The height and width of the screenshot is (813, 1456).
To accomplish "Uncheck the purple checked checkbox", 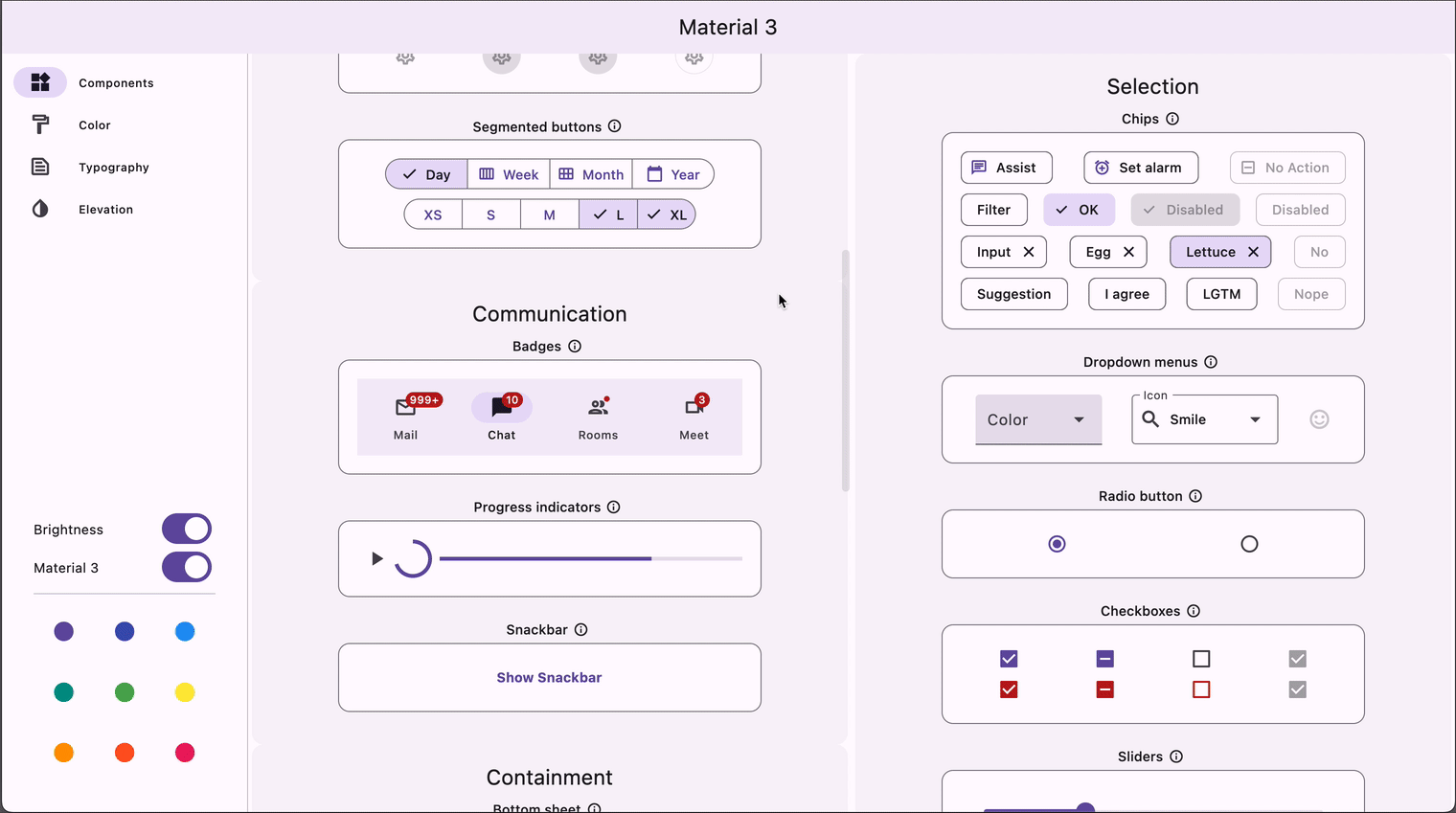I will point(1009,659).
